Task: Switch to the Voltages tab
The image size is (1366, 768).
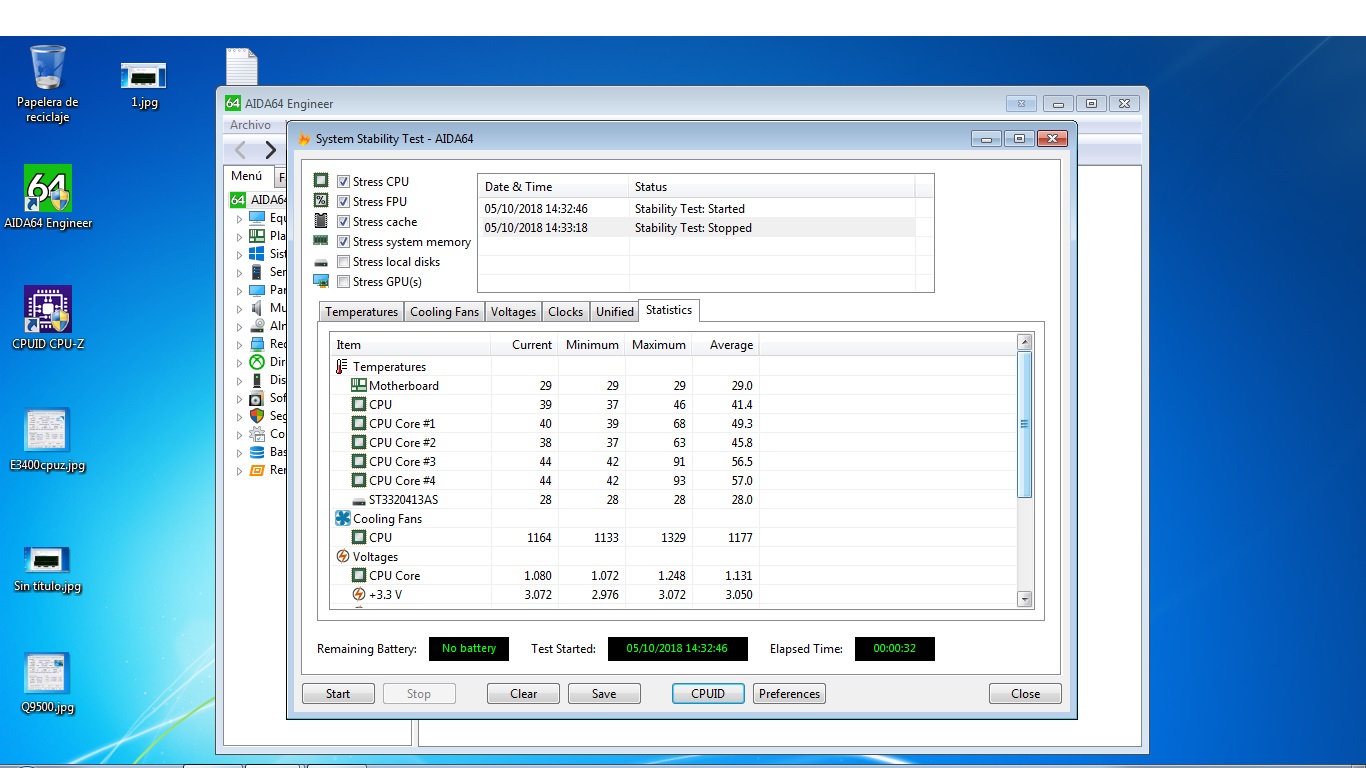Action: (513, 312)
